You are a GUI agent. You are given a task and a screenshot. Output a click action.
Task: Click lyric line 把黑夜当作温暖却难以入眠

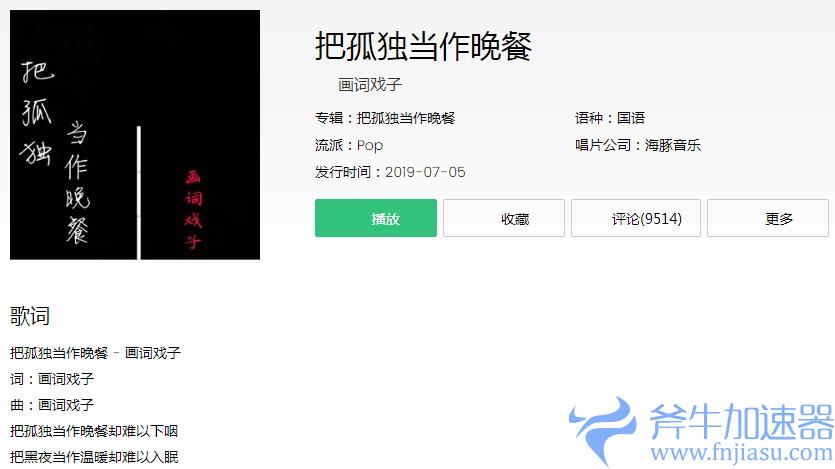coord(94,457)
